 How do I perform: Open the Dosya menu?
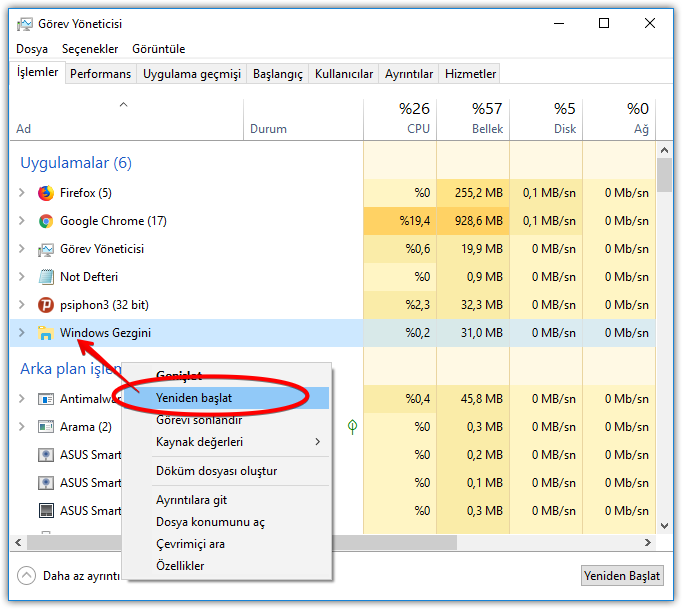(32, 49)
